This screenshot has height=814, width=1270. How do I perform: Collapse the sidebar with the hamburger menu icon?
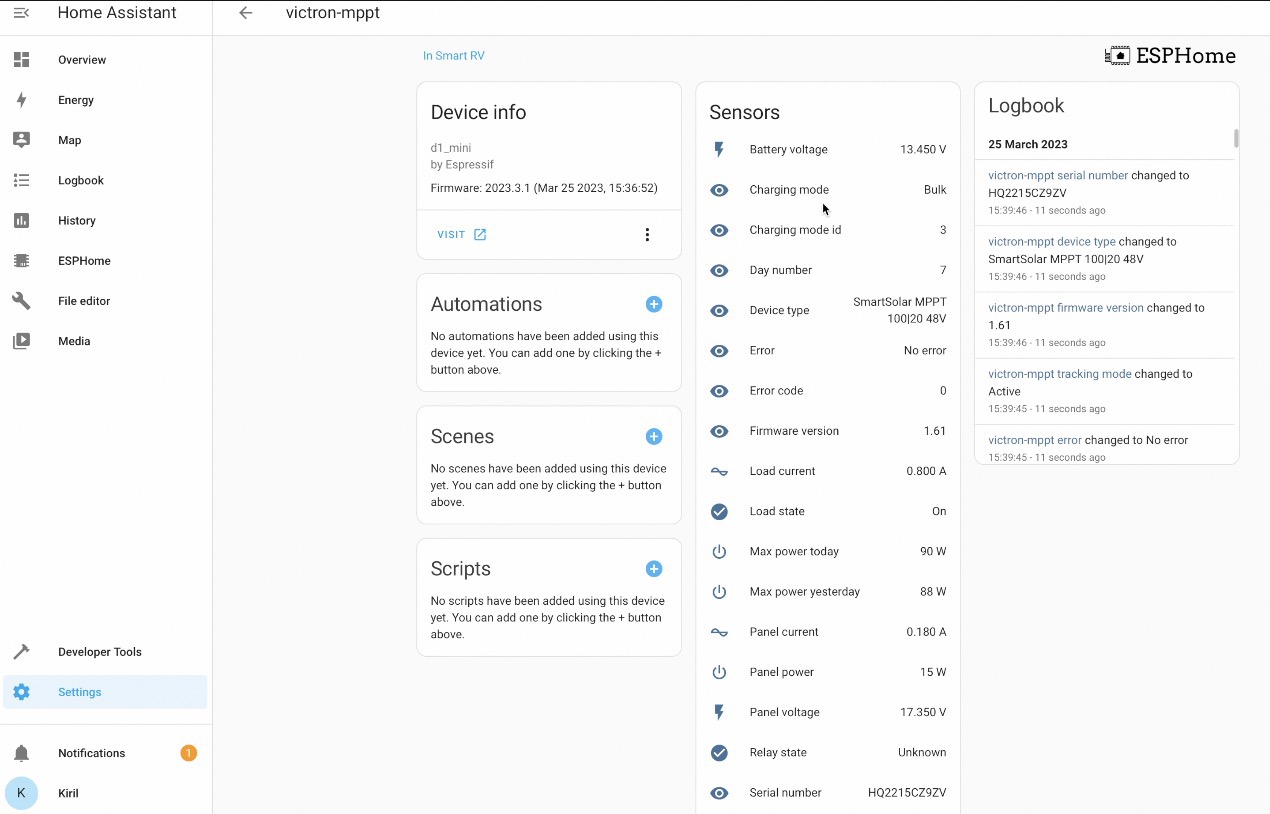pyautogui.click(x=21, y=13)
